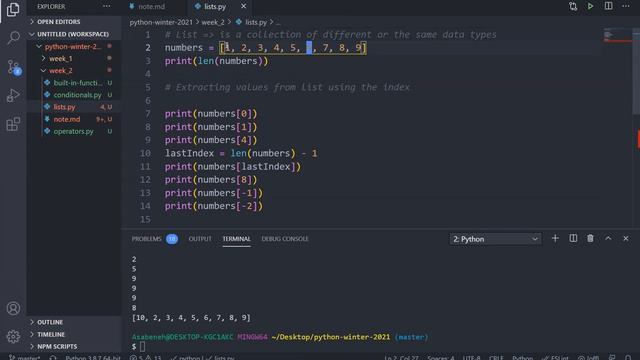Open the Explorer view in activity bar

(x=13, y=10)
